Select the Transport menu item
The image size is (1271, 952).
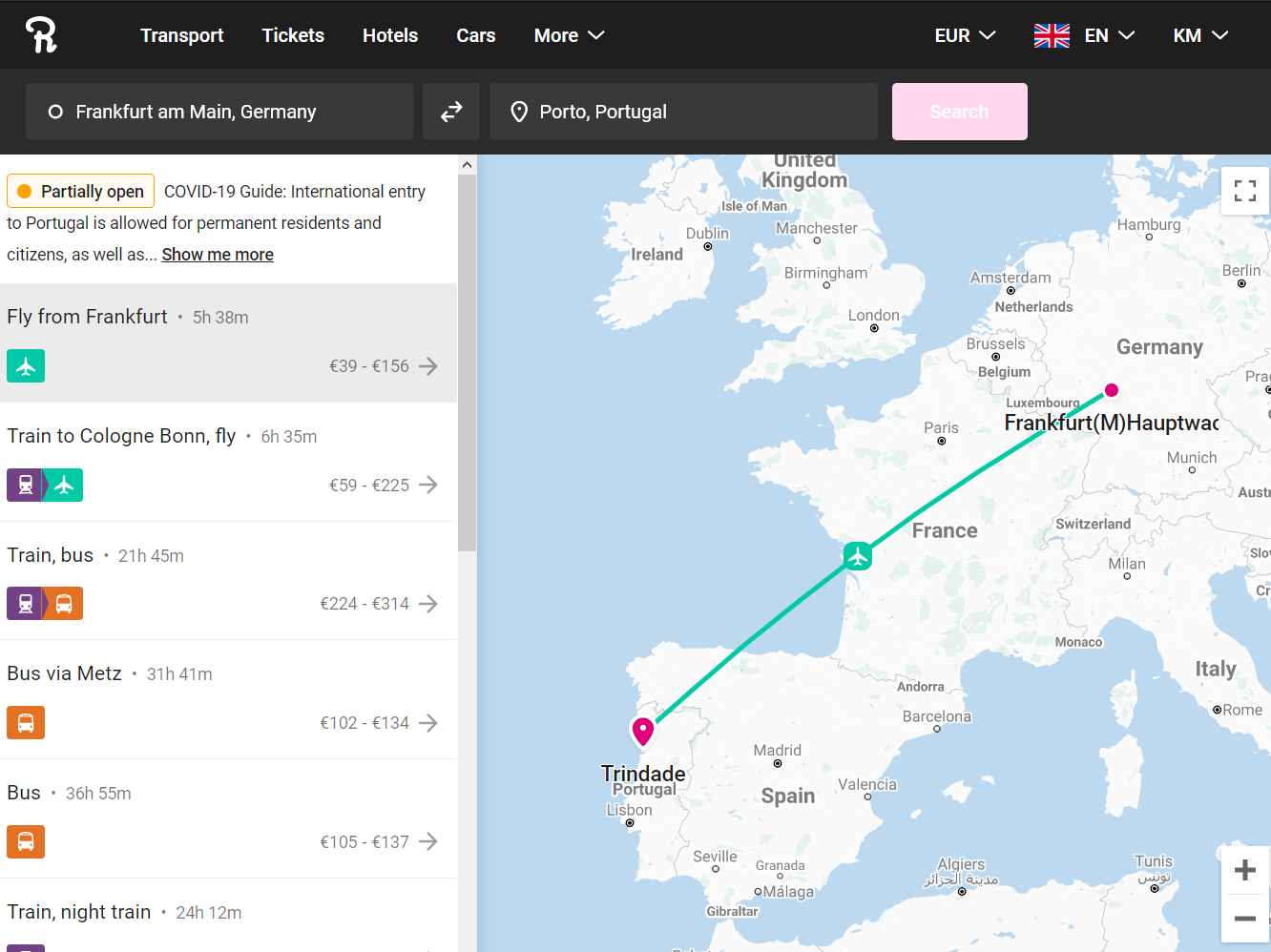[x=181, y=35]
